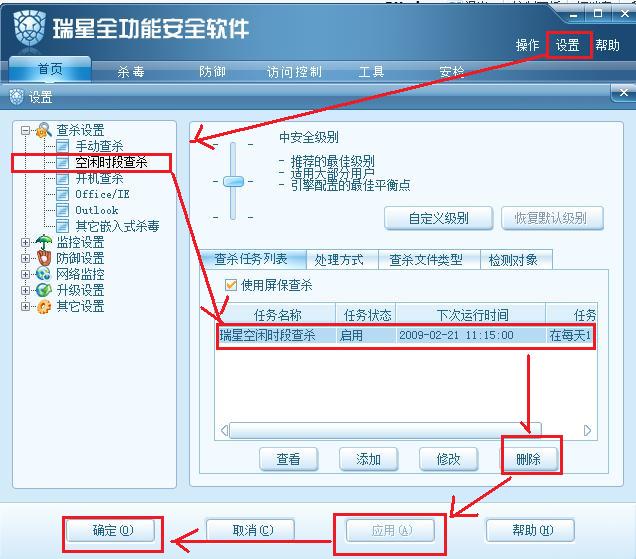The width and height of the screenshot is (636, 559).
Task: Expand the 监控设置 tree node
Action: coord(26,243)
